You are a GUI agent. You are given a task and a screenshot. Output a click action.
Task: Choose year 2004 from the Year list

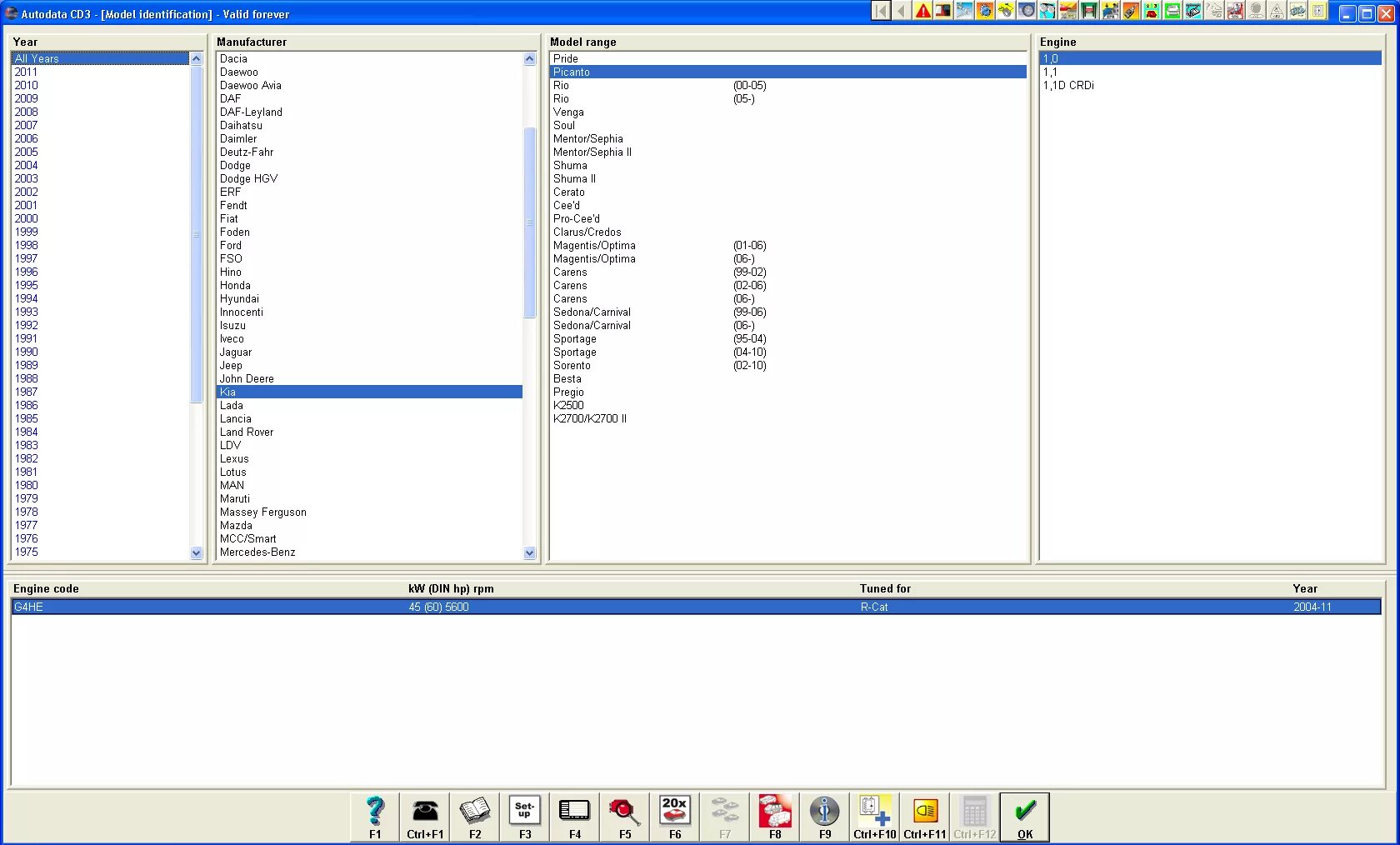tap(100, 166)
